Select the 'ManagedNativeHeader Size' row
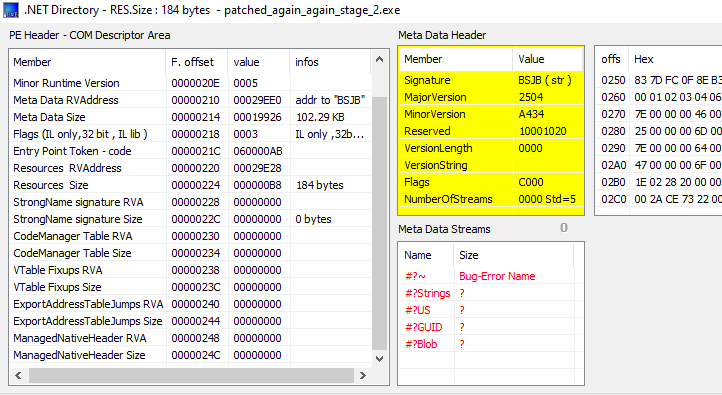This screenshot has width=722, height=395. pos(190,355)
